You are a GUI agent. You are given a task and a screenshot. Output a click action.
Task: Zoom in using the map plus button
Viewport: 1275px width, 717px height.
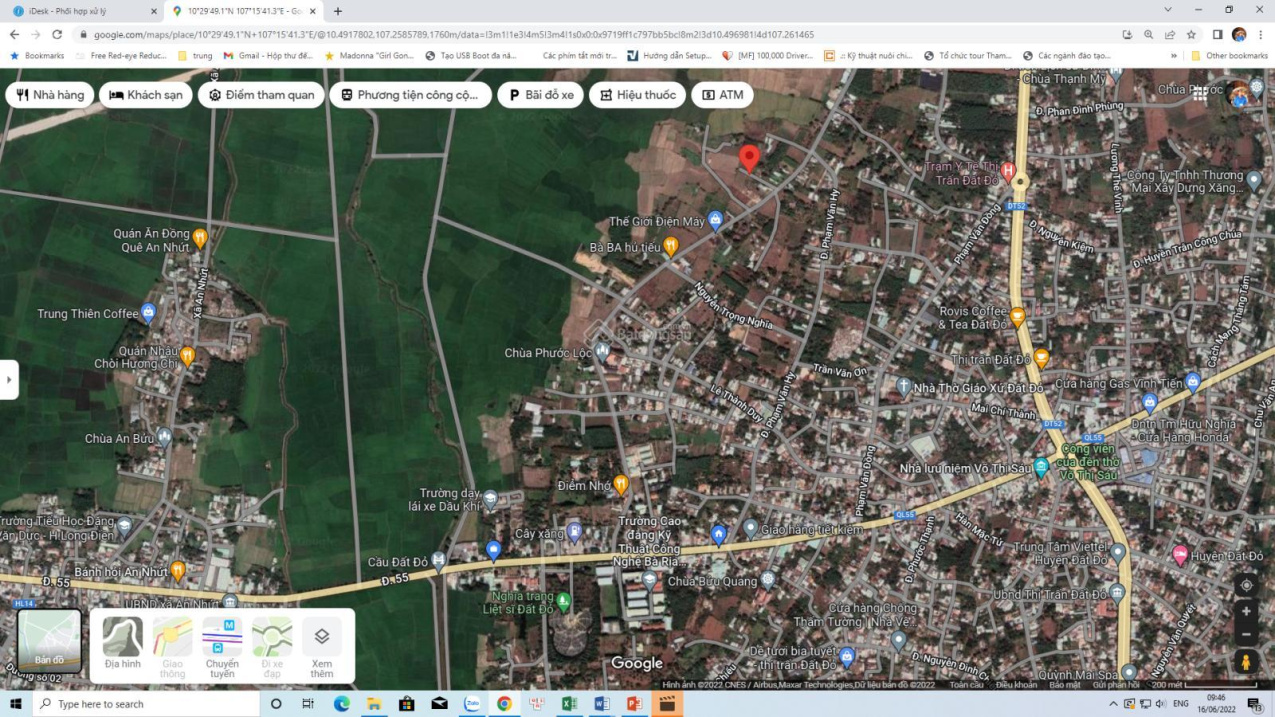point(1246,611)
